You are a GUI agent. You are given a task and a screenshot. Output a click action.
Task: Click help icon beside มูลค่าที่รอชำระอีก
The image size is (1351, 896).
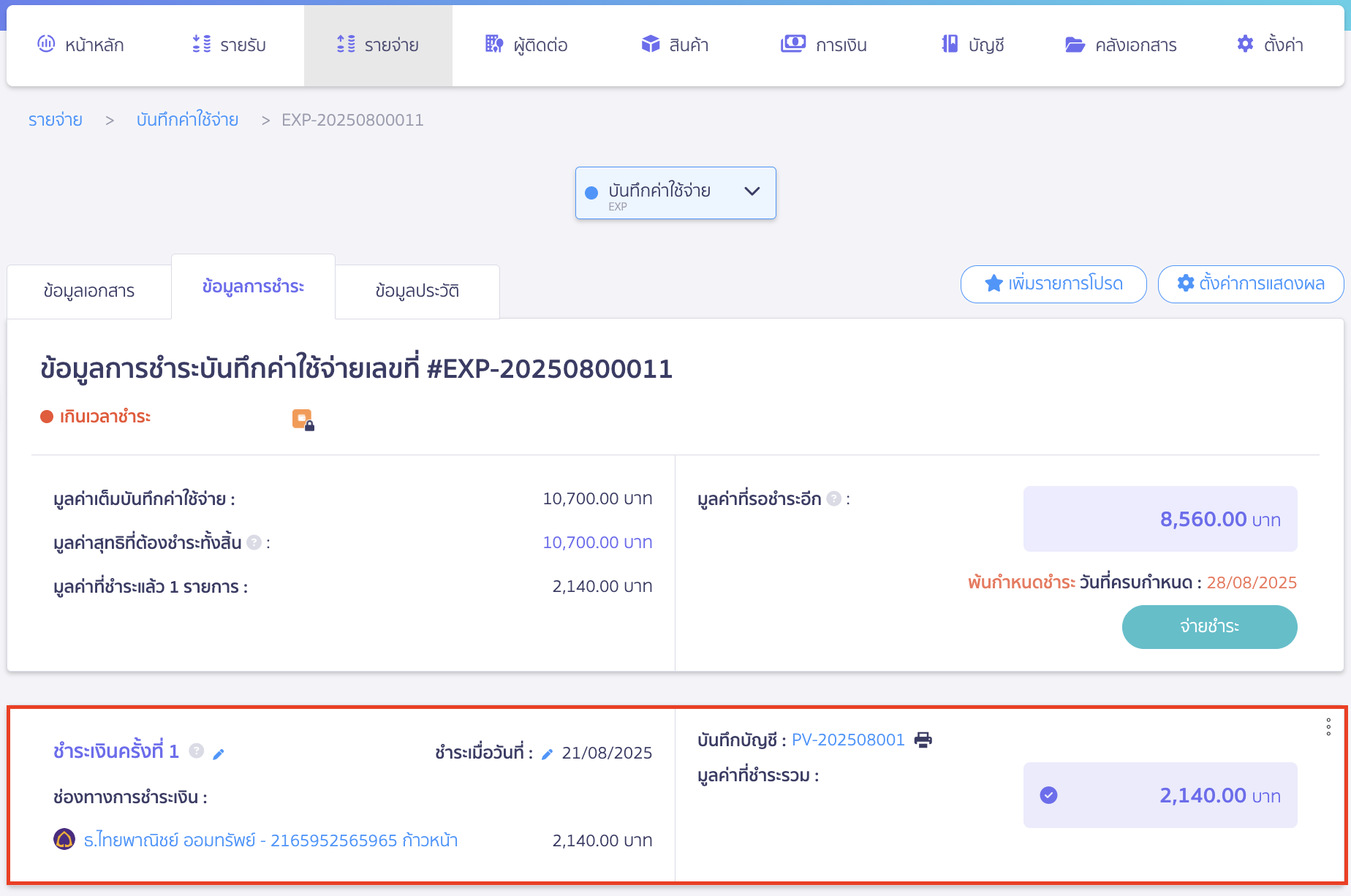tap(833, 498)
